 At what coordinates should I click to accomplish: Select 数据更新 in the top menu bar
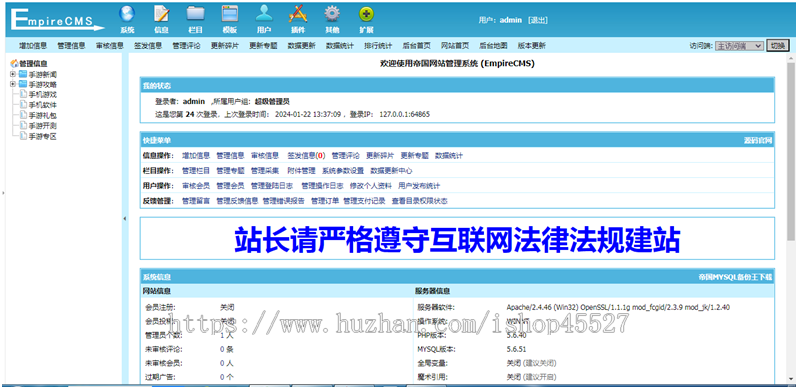[x=301, y=46]
